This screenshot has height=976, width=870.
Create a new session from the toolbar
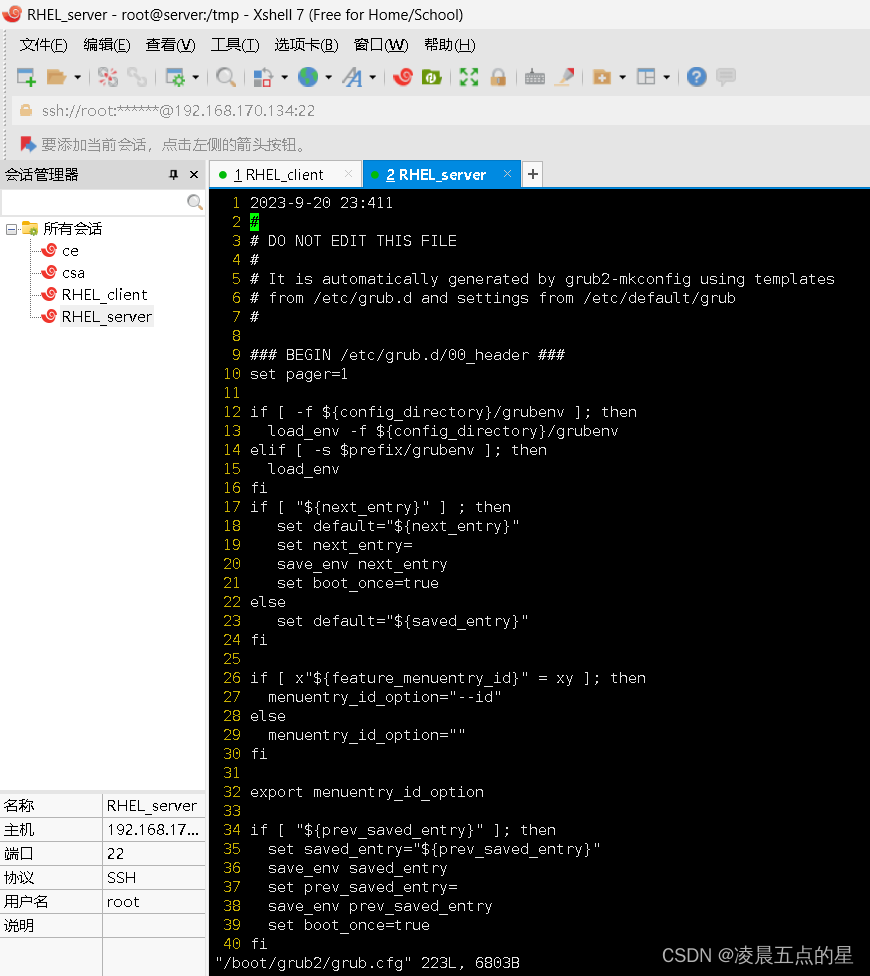(24, 76)
